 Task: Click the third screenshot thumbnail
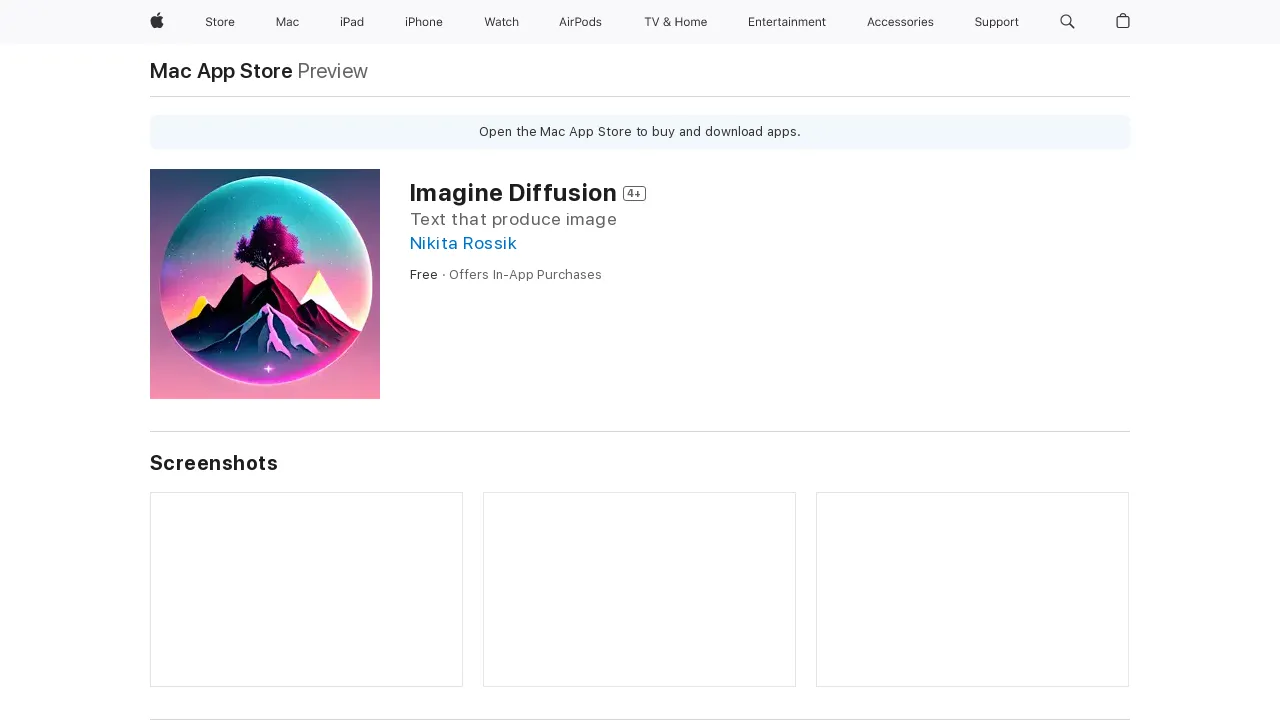pyautogui.click(x=972, y=589)
